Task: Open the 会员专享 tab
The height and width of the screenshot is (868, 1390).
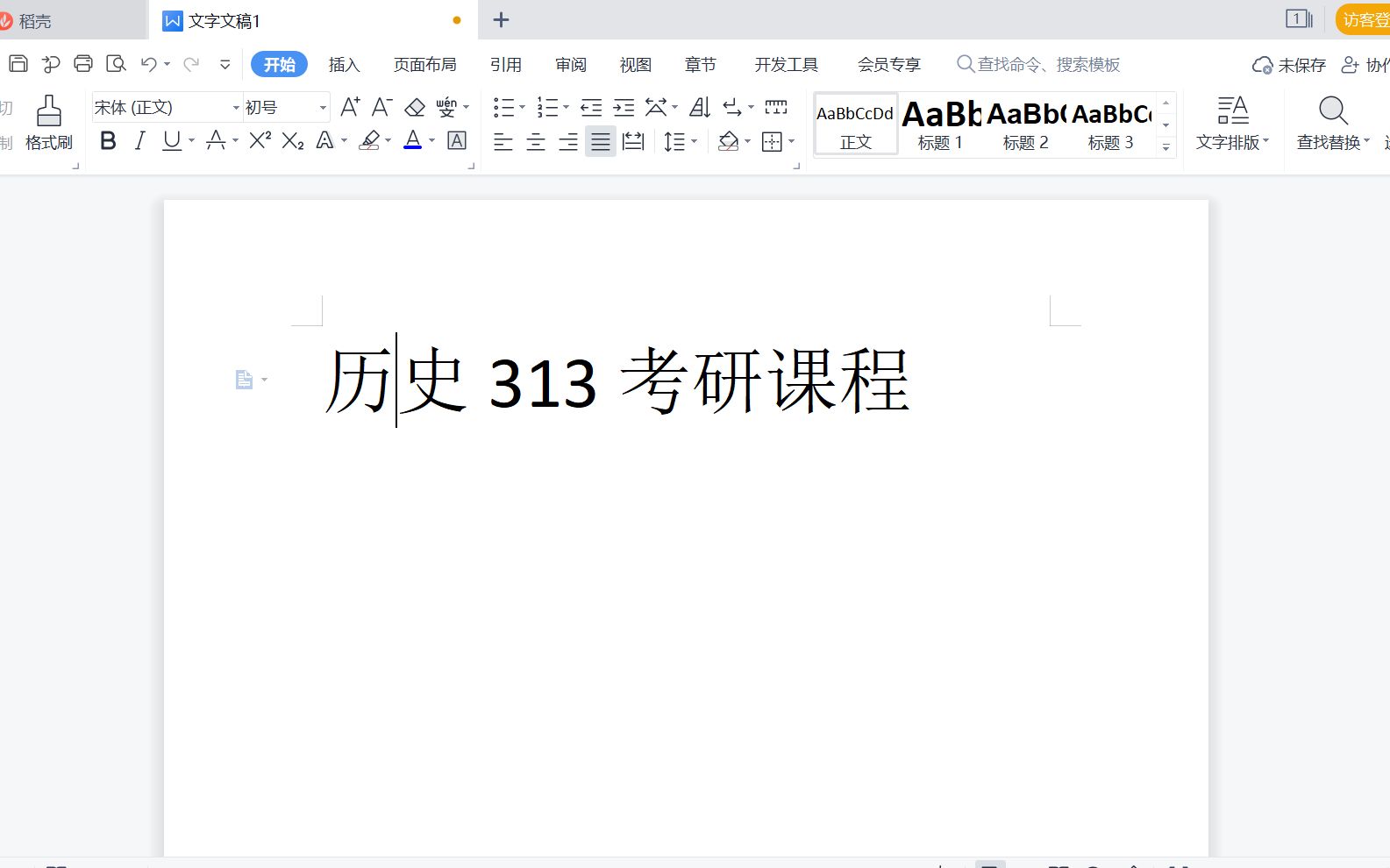Action: (x=889, y=65)
